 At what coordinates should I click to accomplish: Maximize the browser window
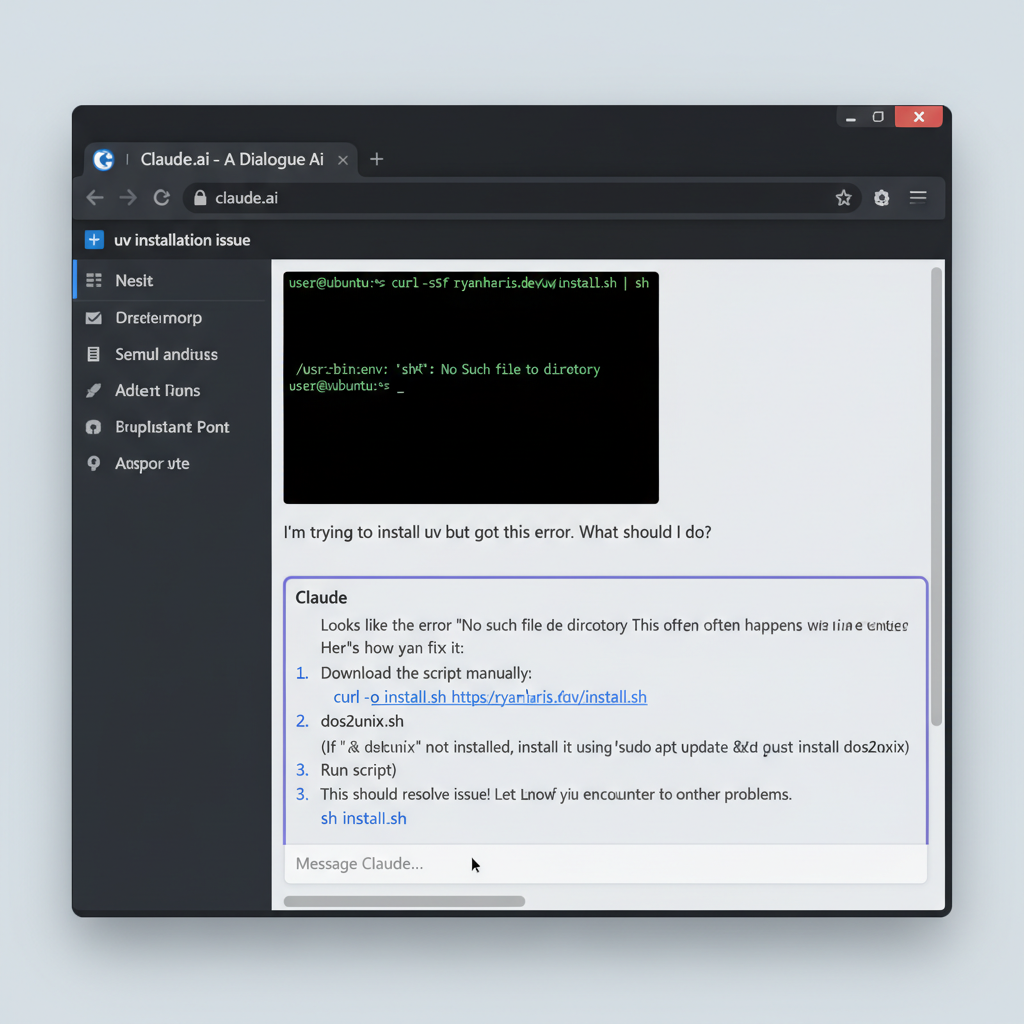pyautogui.click(x=878, y=117)
